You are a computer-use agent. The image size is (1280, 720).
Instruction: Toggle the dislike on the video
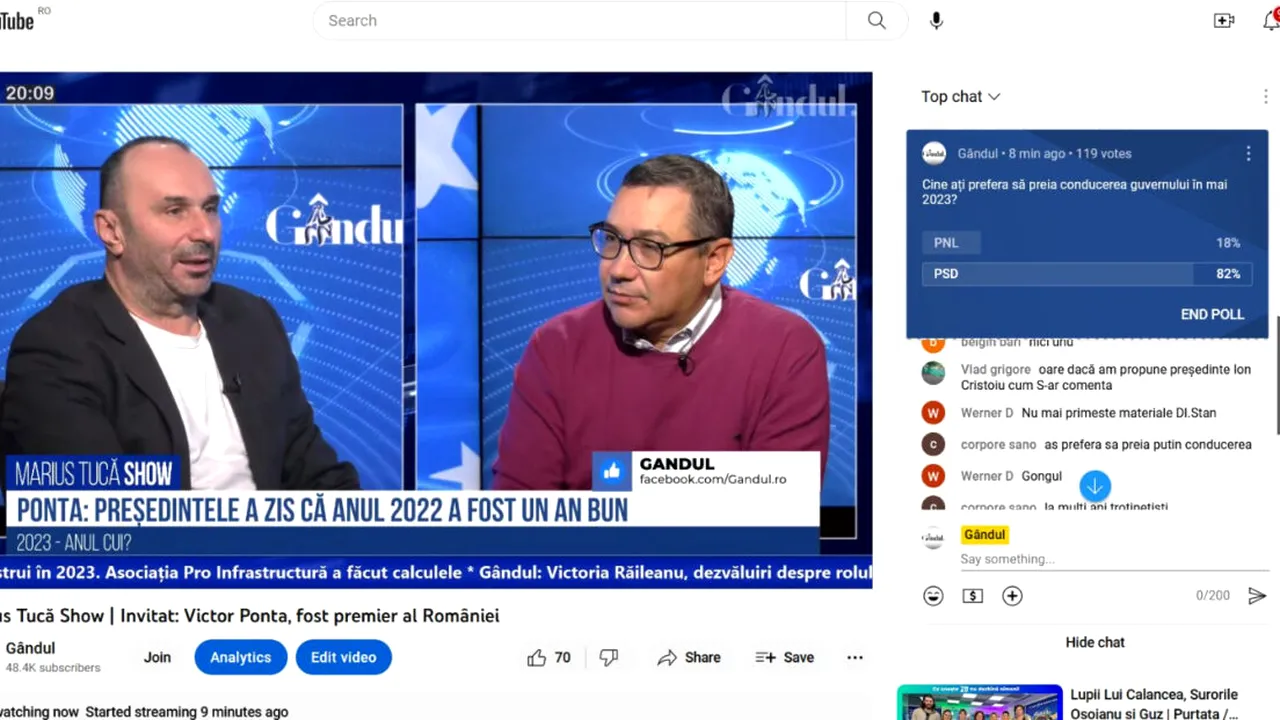(x=609, y=657)
